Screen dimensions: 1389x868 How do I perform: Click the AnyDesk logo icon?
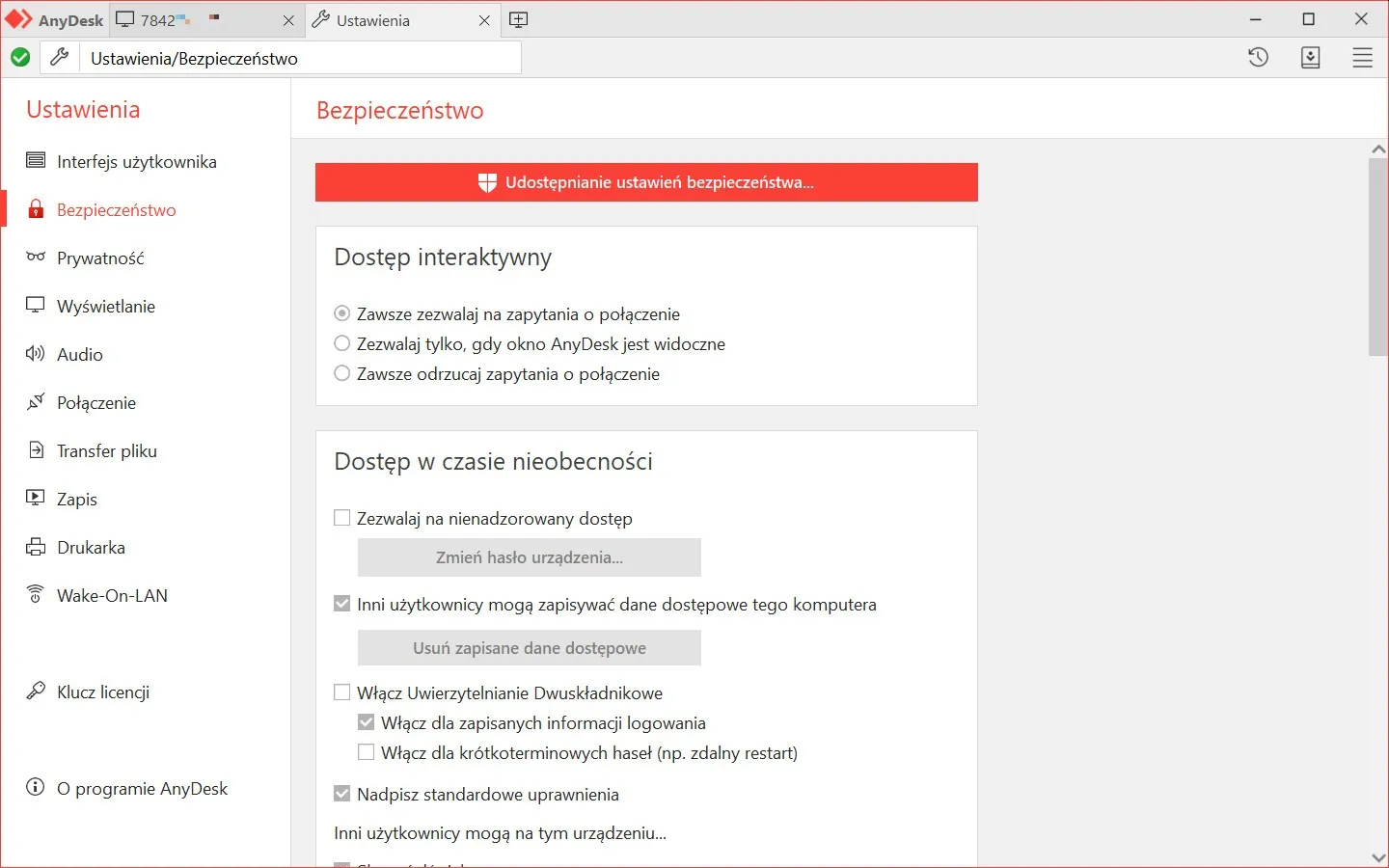(18, 19)
